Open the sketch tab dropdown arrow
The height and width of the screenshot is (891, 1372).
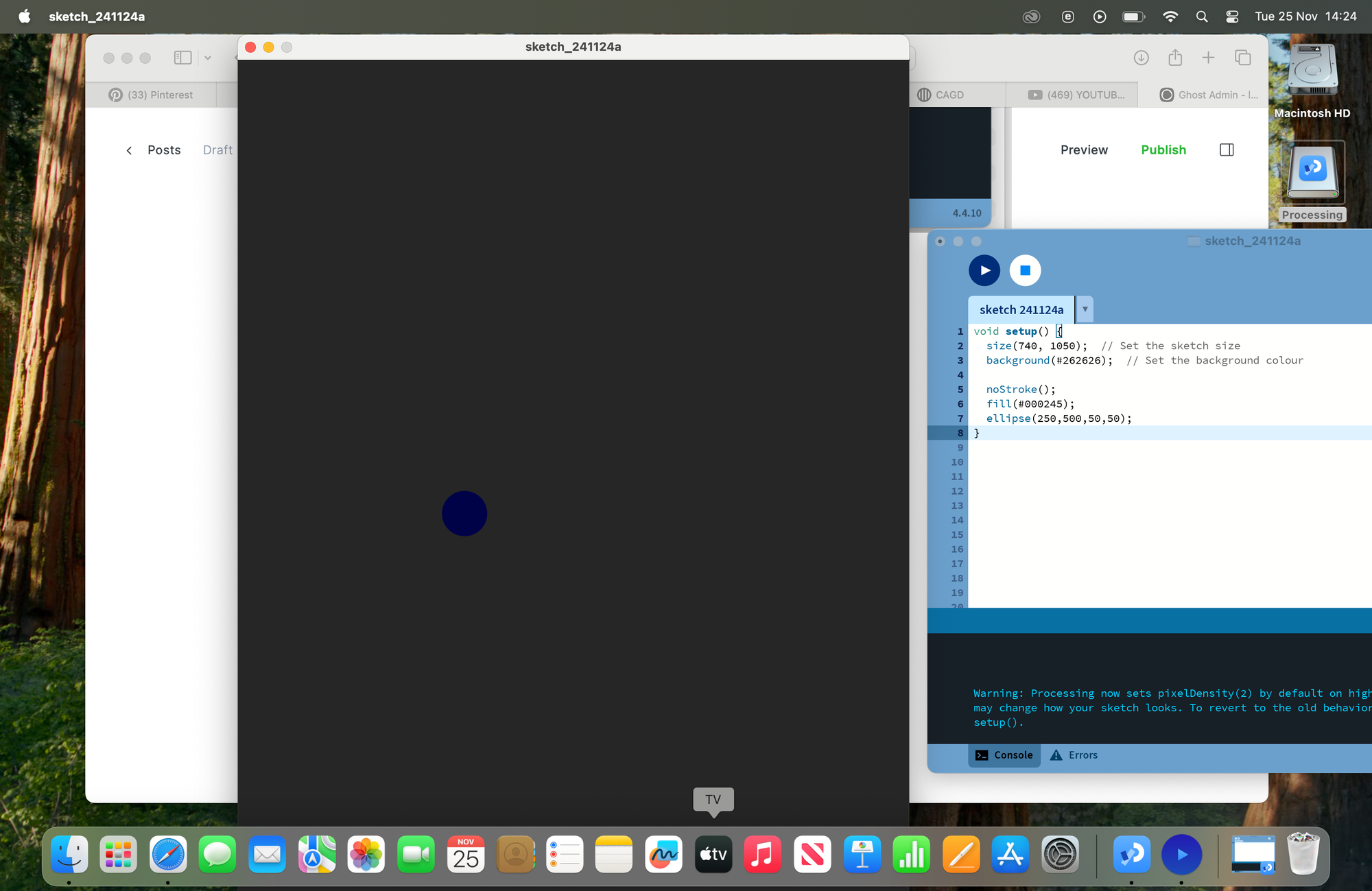pos(1085,309)
